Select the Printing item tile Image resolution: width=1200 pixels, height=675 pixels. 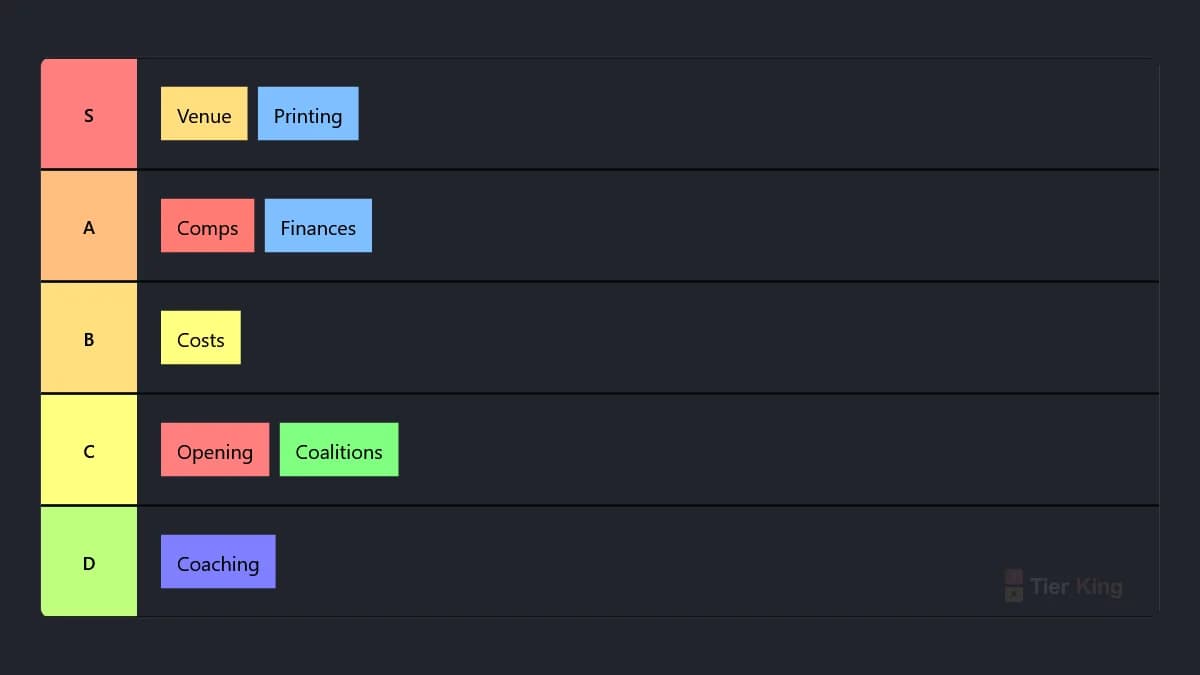[x=308, y=114]
